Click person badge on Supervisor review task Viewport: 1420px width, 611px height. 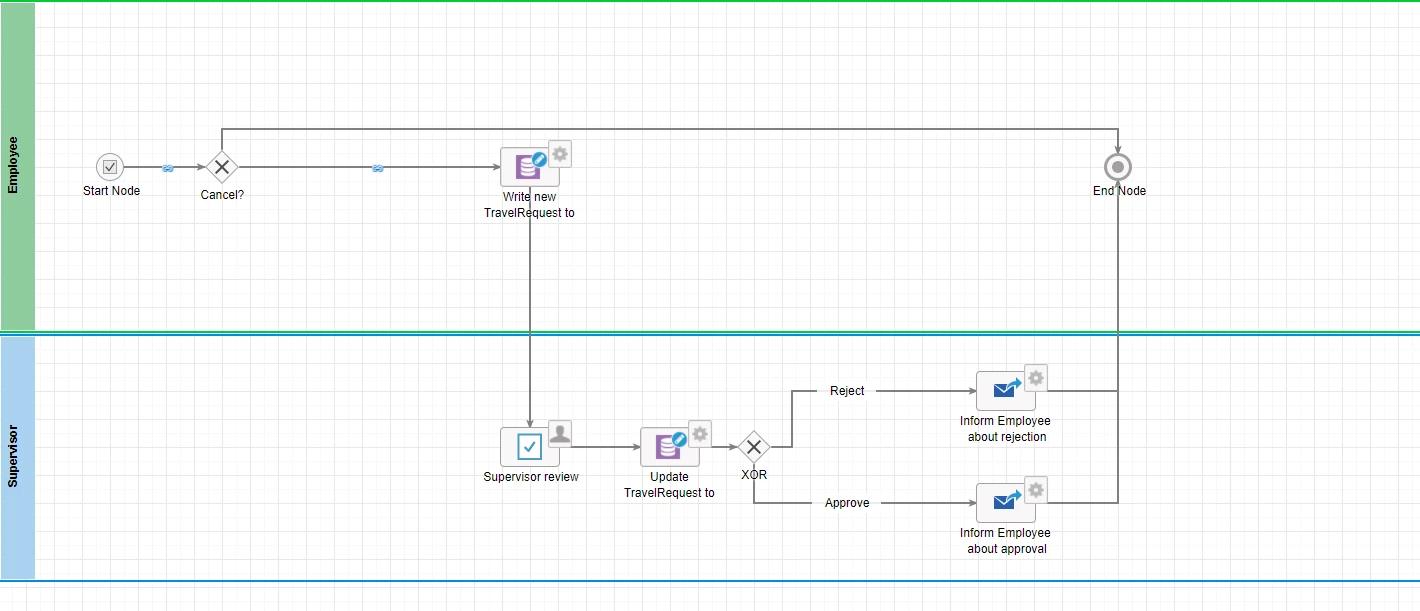pyautogui.click(x=560, y=433)
